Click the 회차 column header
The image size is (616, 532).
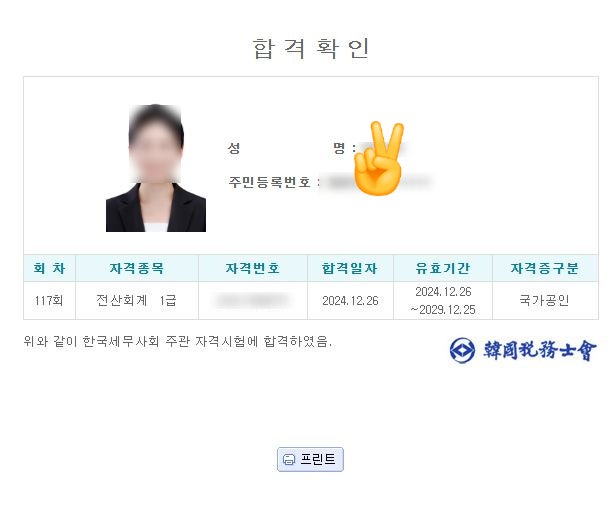tap(50, 268)
